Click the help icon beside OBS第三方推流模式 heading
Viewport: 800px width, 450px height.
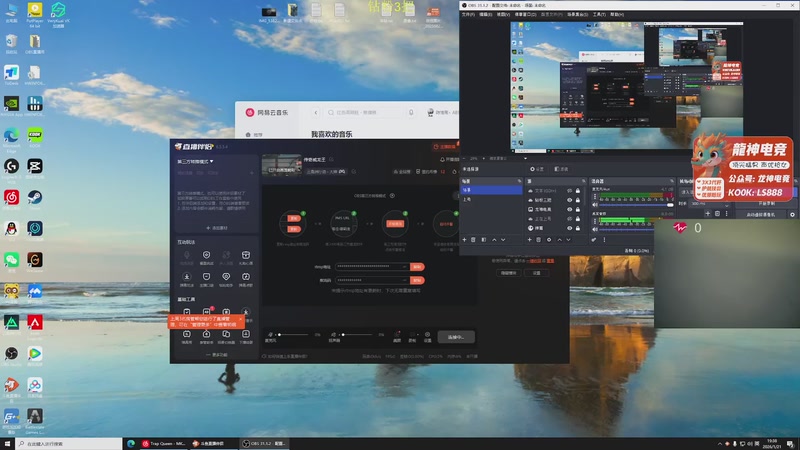click(x=392, y=195)
